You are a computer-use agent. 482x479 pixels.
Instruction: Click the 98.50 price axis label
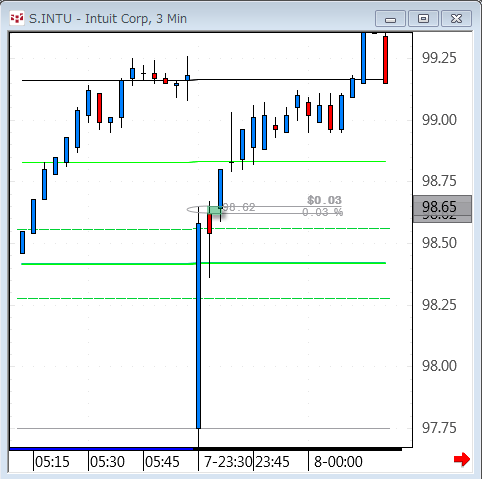tap(439, 243)
